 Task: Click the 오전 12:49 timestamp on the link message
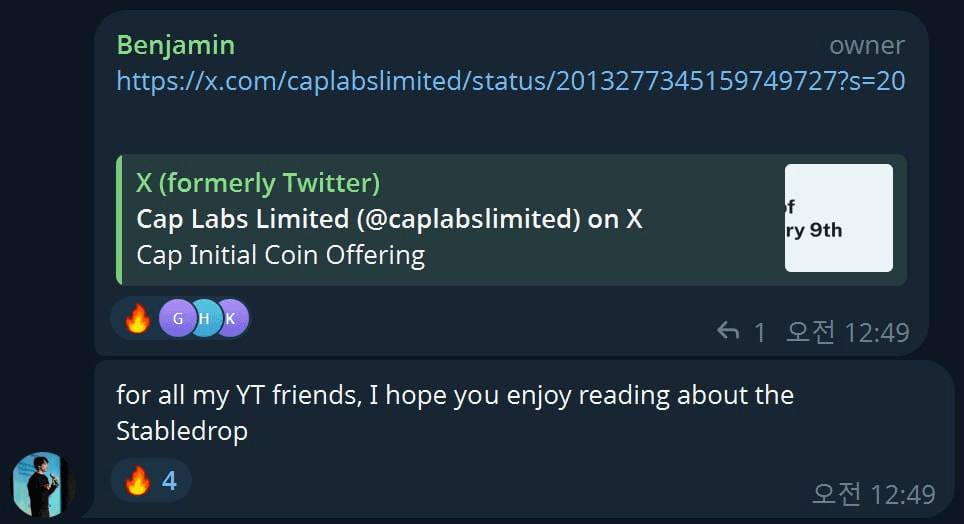(847, 332)
